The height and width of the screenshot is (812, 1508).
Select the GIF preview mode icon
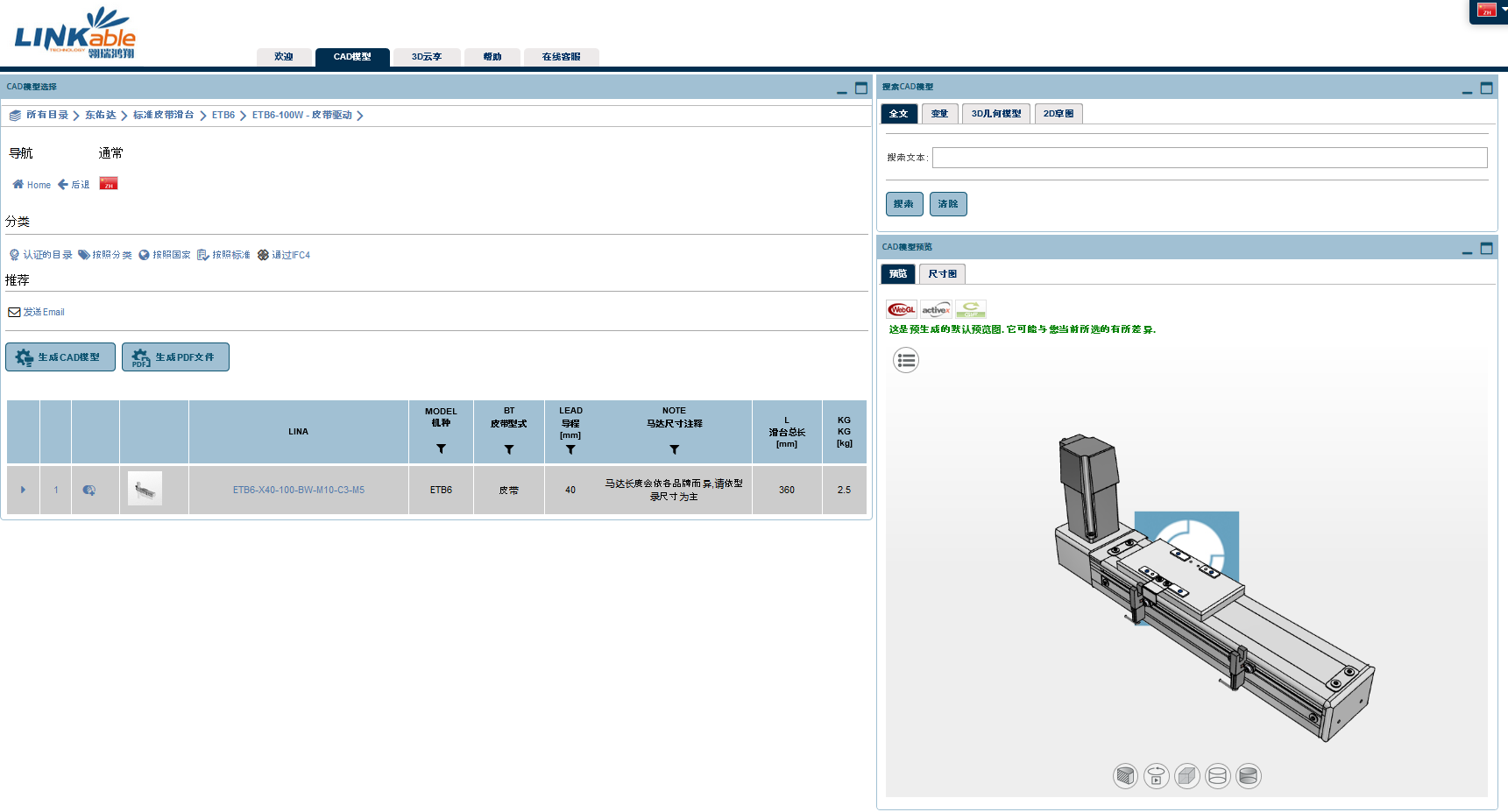point(971,310)
